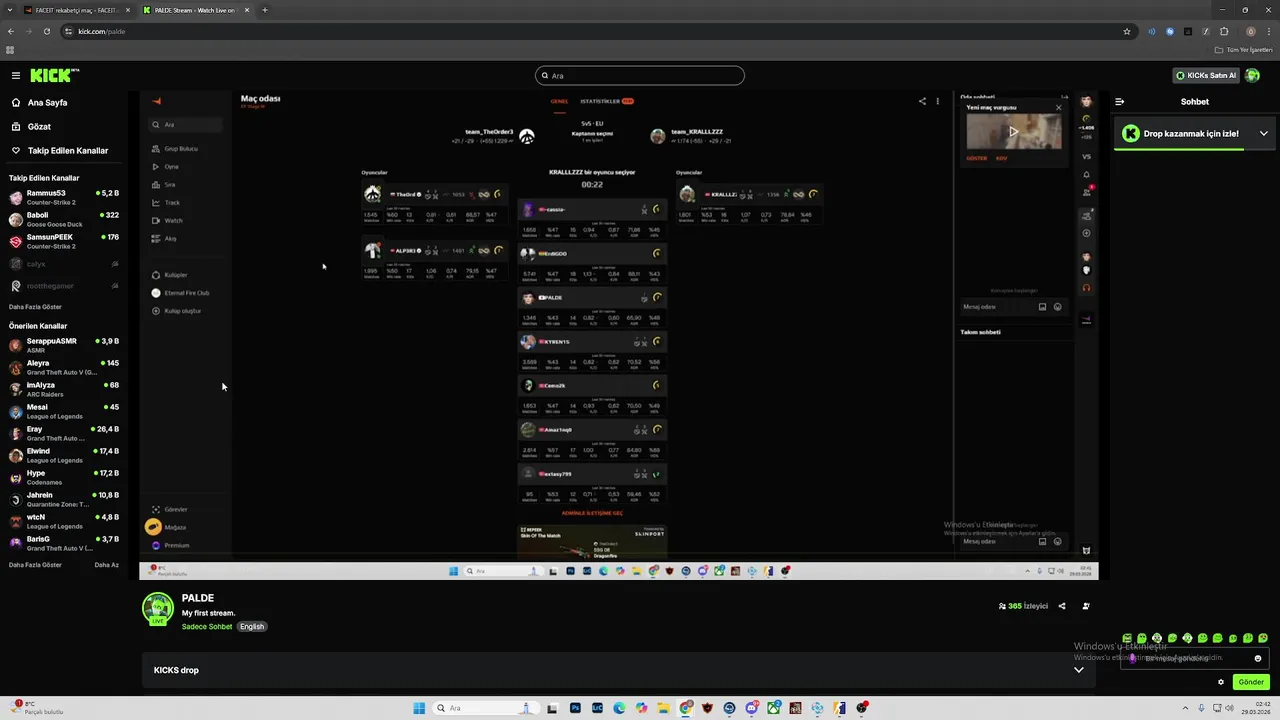
Task: Open Windows Start menu
Action: pyautogui.click(x=419, y=708)
